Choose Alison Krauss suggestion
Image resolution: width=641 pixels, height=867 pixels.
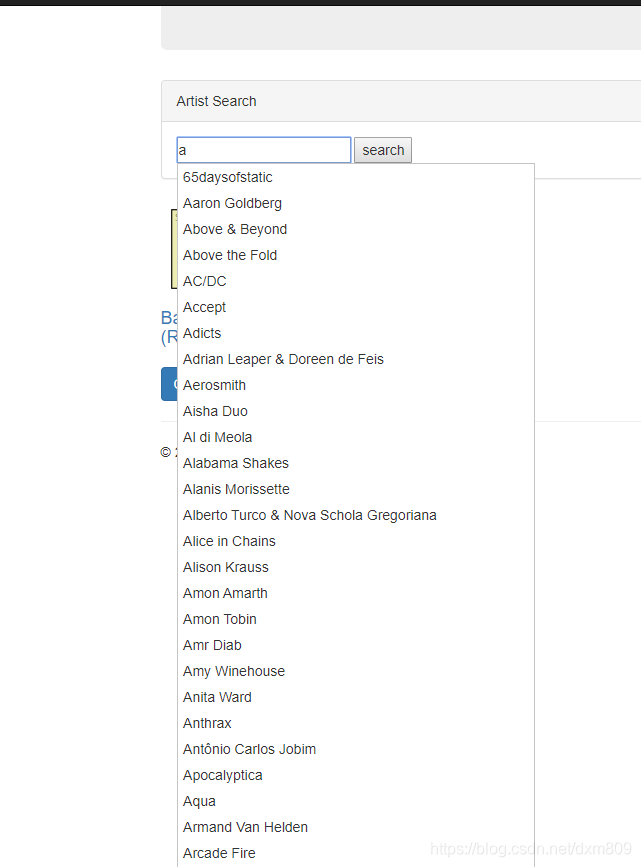click(x=356, y=567)
